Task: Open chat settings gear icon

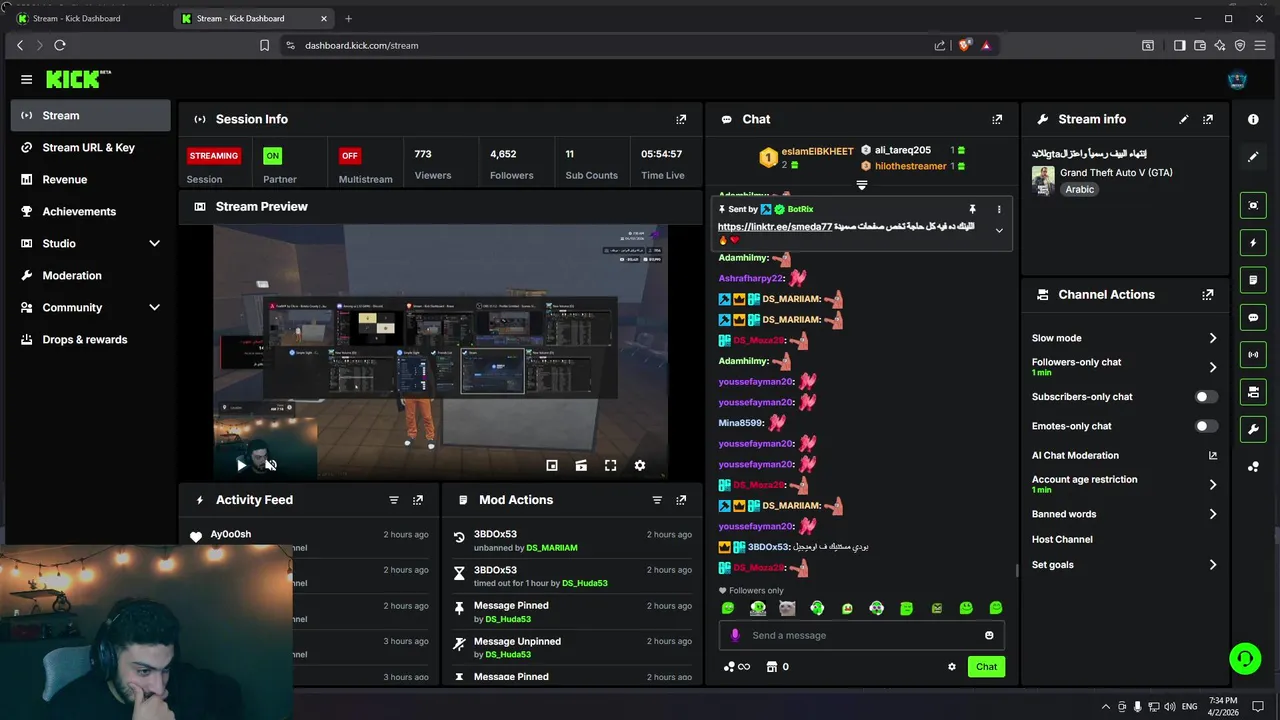Action: [952, 667]
